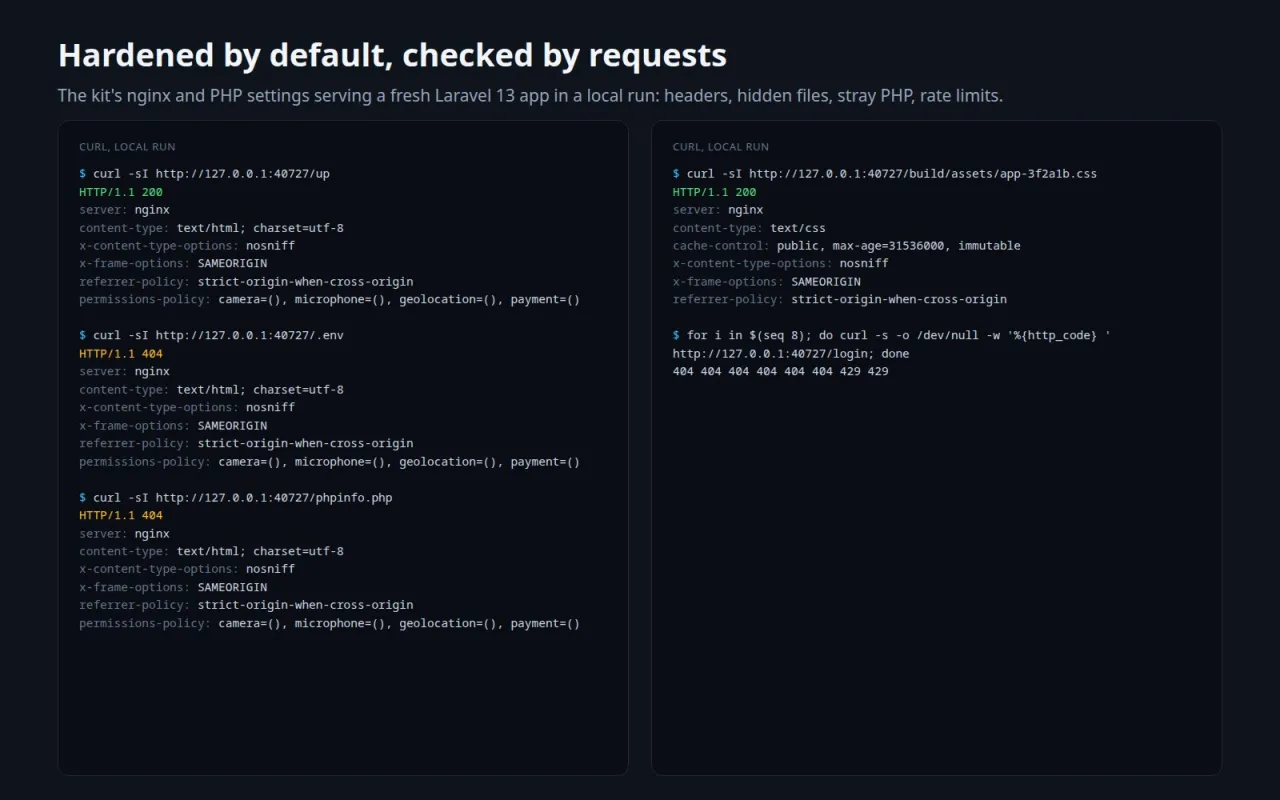
Task: Click the green "HTTP/1.1 200" under the /up command
Action: click(x=121, y=192)
